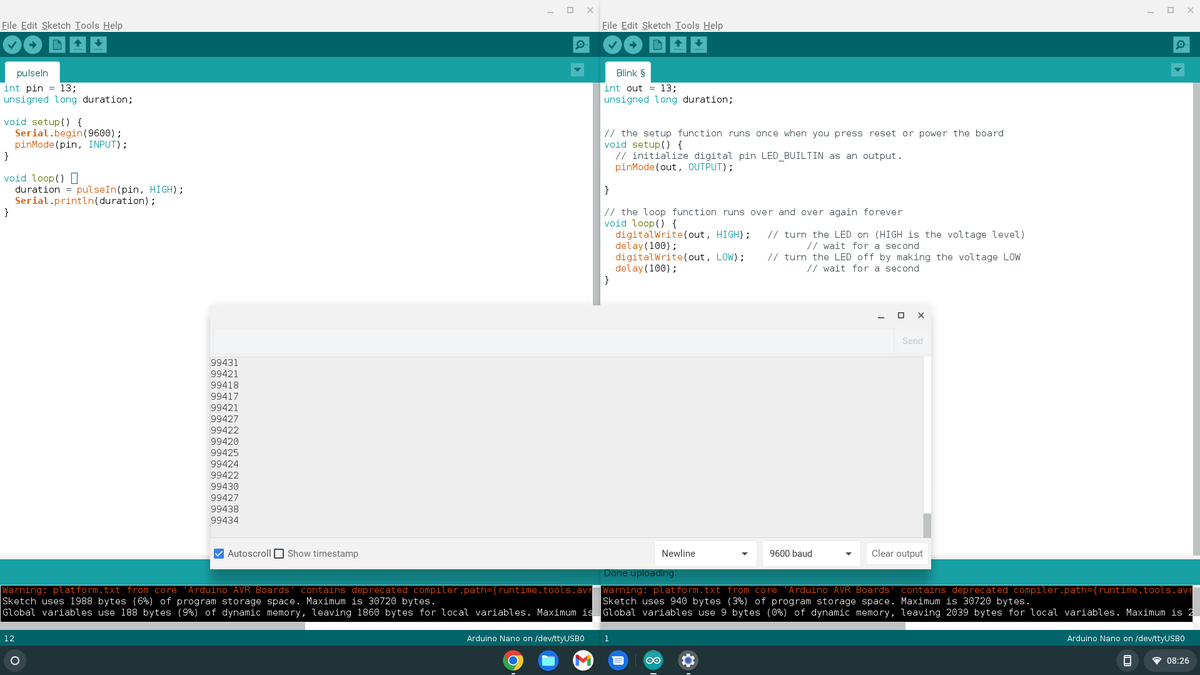Image resolution: width=1200 pixels, height=675 pixels.
Task: Select the Blink sketch tab
Action: click(630, 73)
